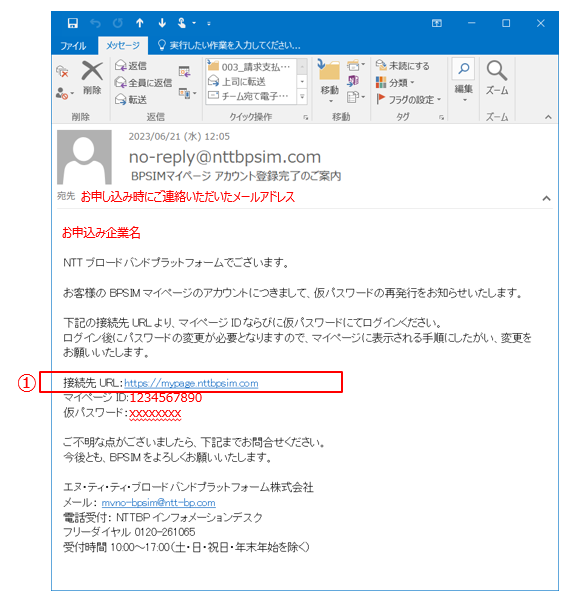The height and width of the screenshot is (603, 571).
Task: Click the touch/mouse mode icon
Action: (x=182, y=23)
